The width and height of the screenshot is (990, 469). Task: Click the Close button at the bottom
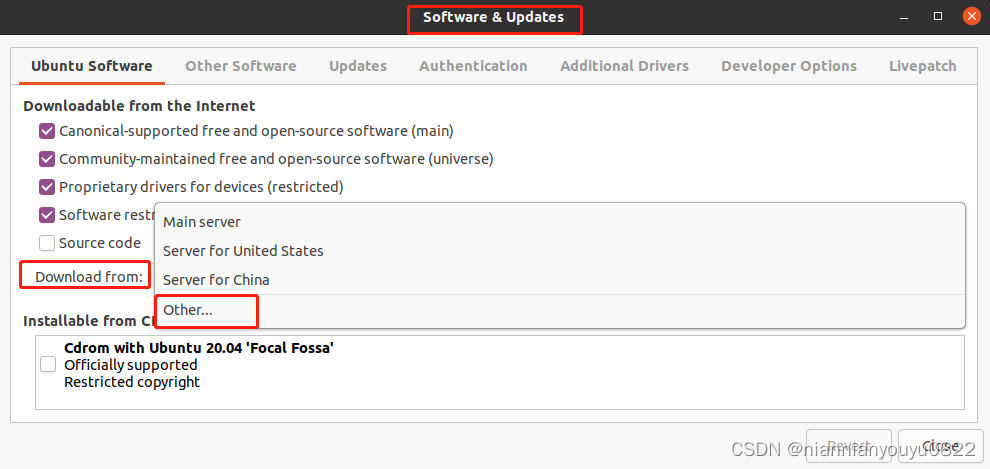(941, 446)
